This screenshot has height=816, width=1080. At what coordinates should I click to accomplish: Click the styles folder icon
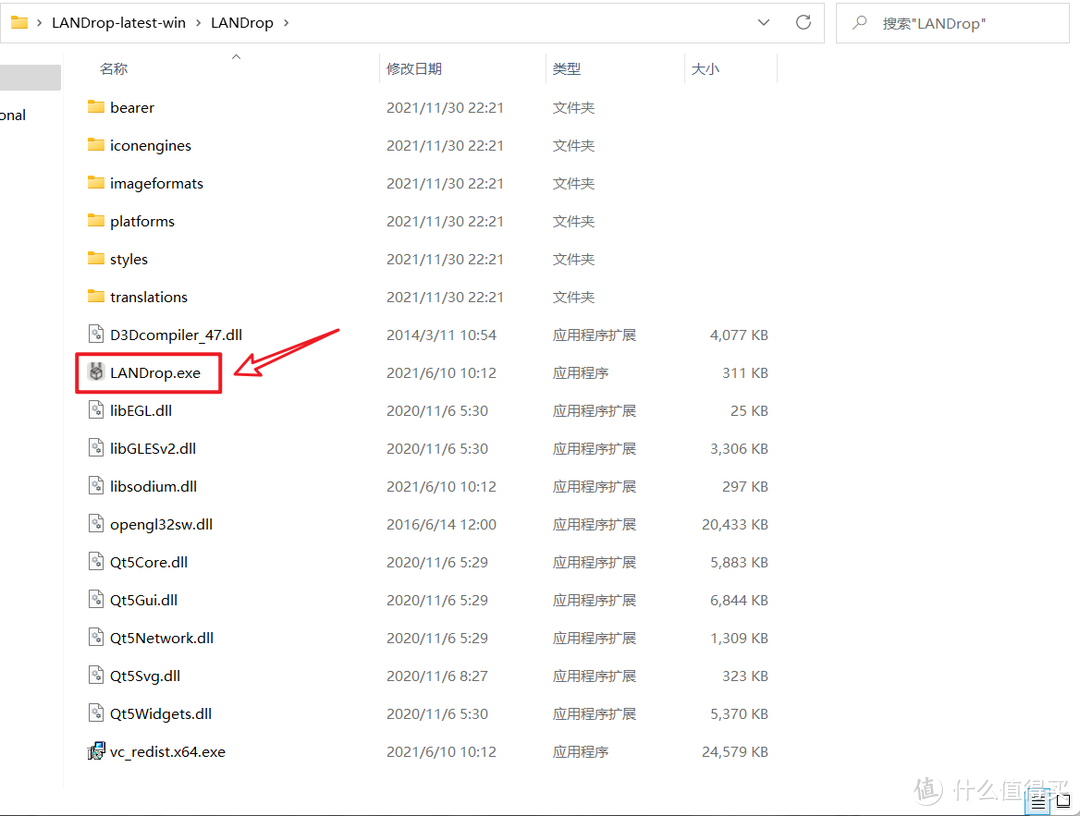96,258
